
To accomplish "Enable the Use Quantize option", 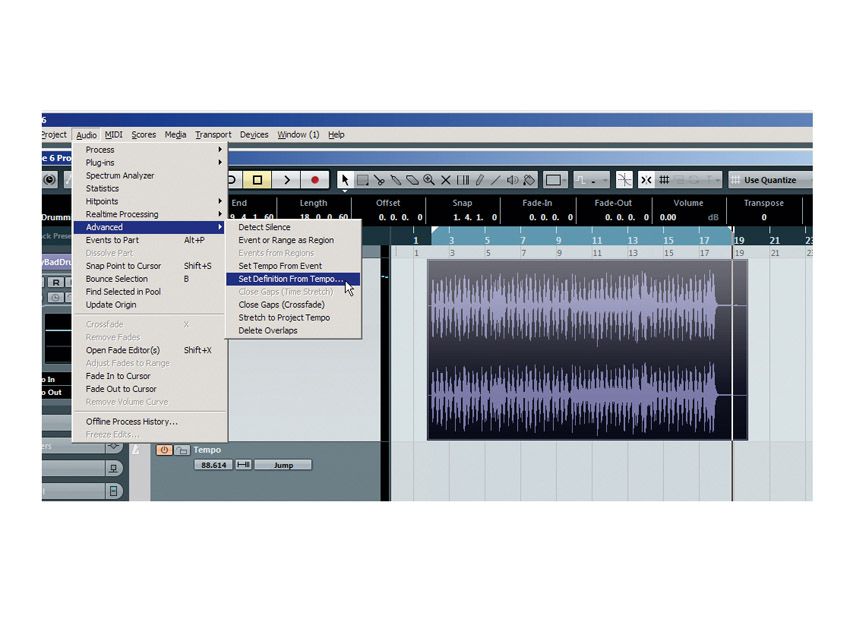I will click(770, 180).
